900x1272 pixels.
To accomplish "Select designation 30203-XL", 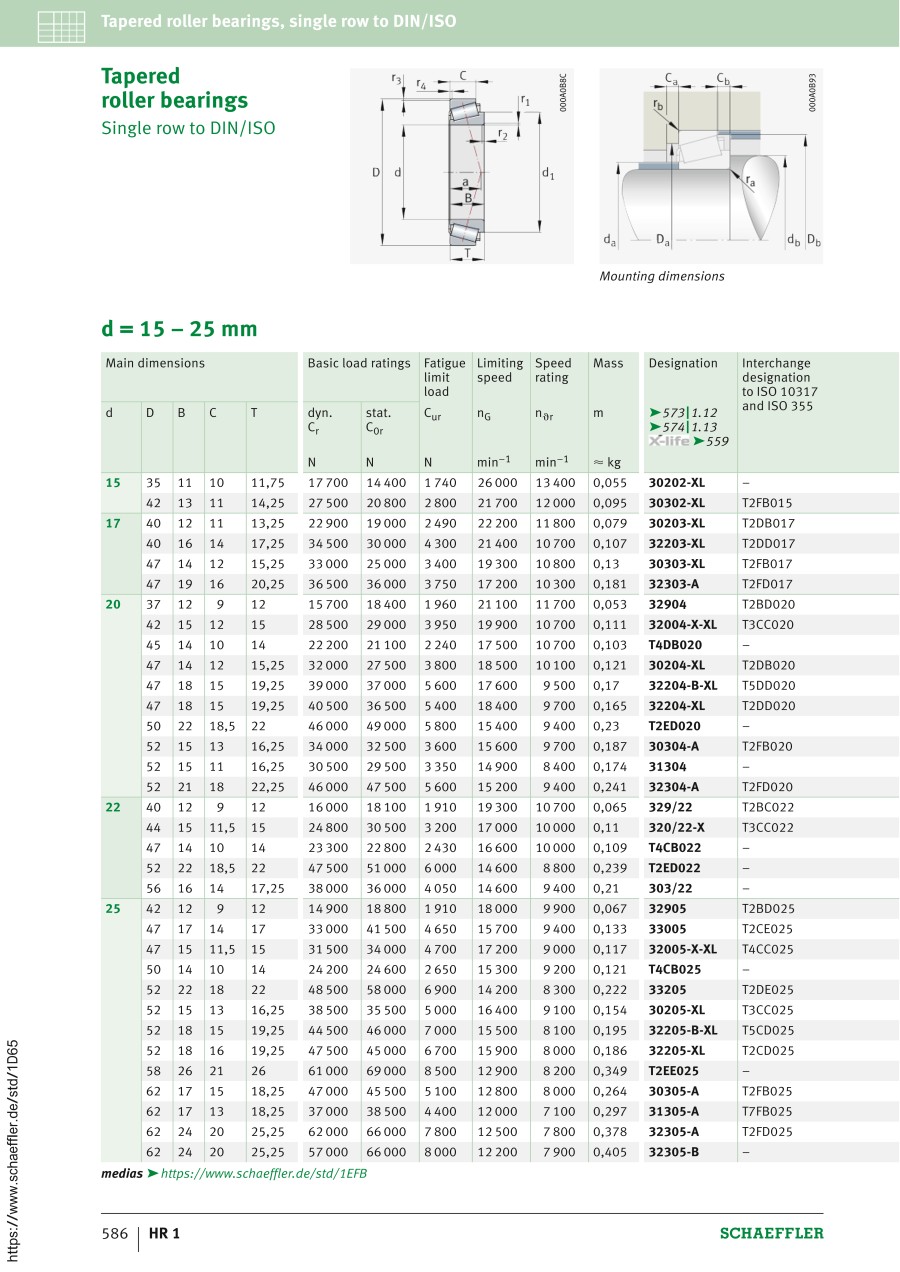I will click(677, 523).
